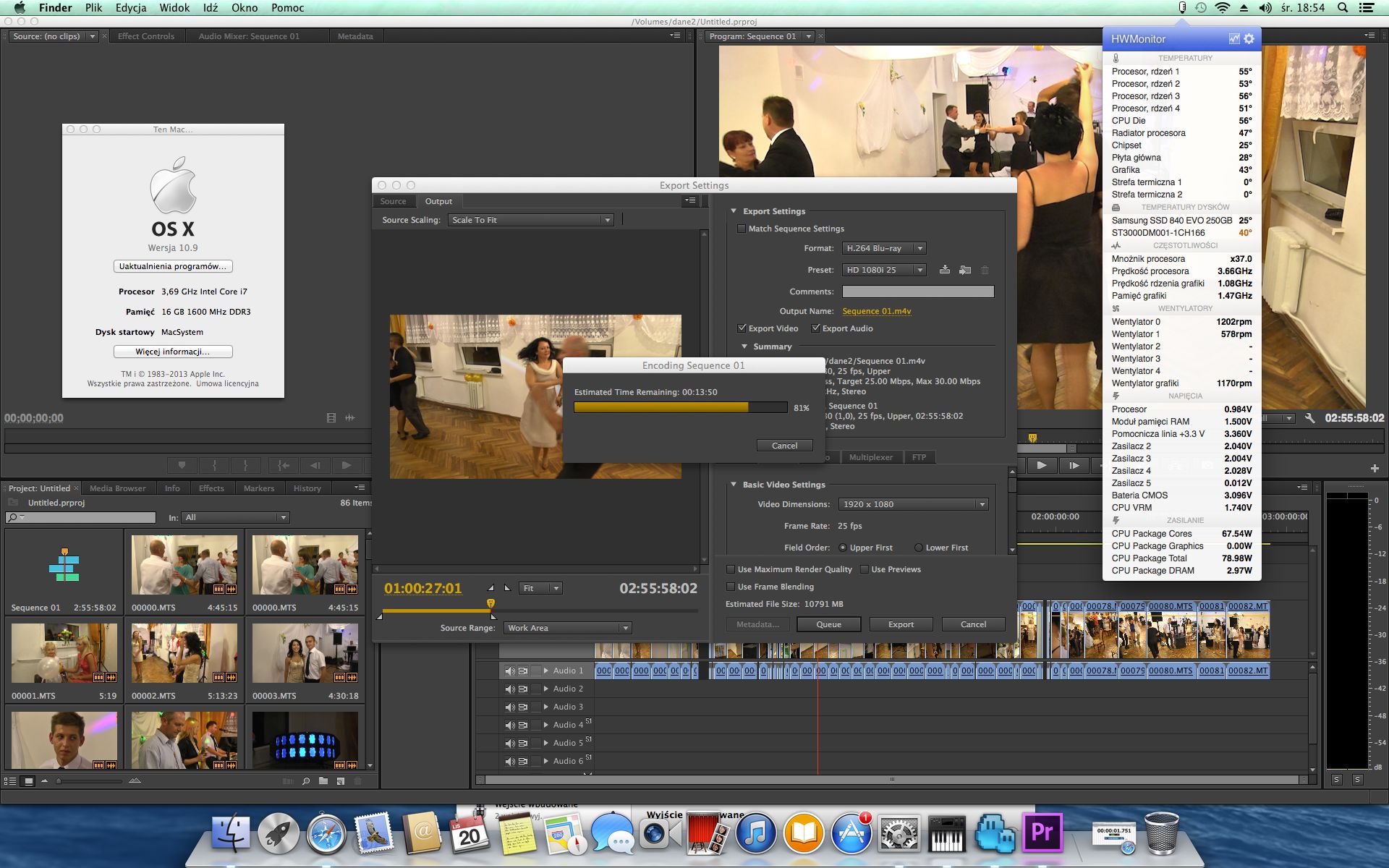
Task: Click the project thumbnail zoom slider
Action: 90,781
